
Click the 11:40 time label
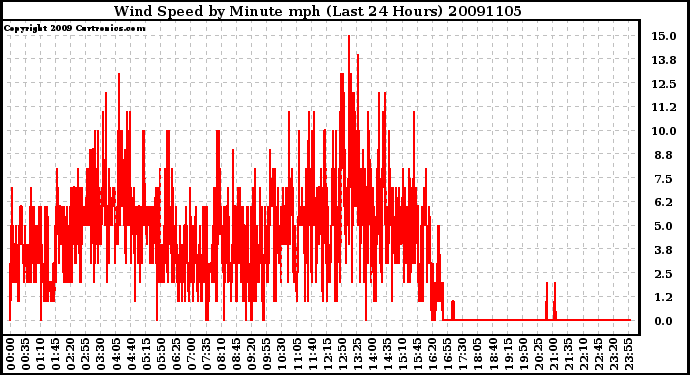pos(312,354)
